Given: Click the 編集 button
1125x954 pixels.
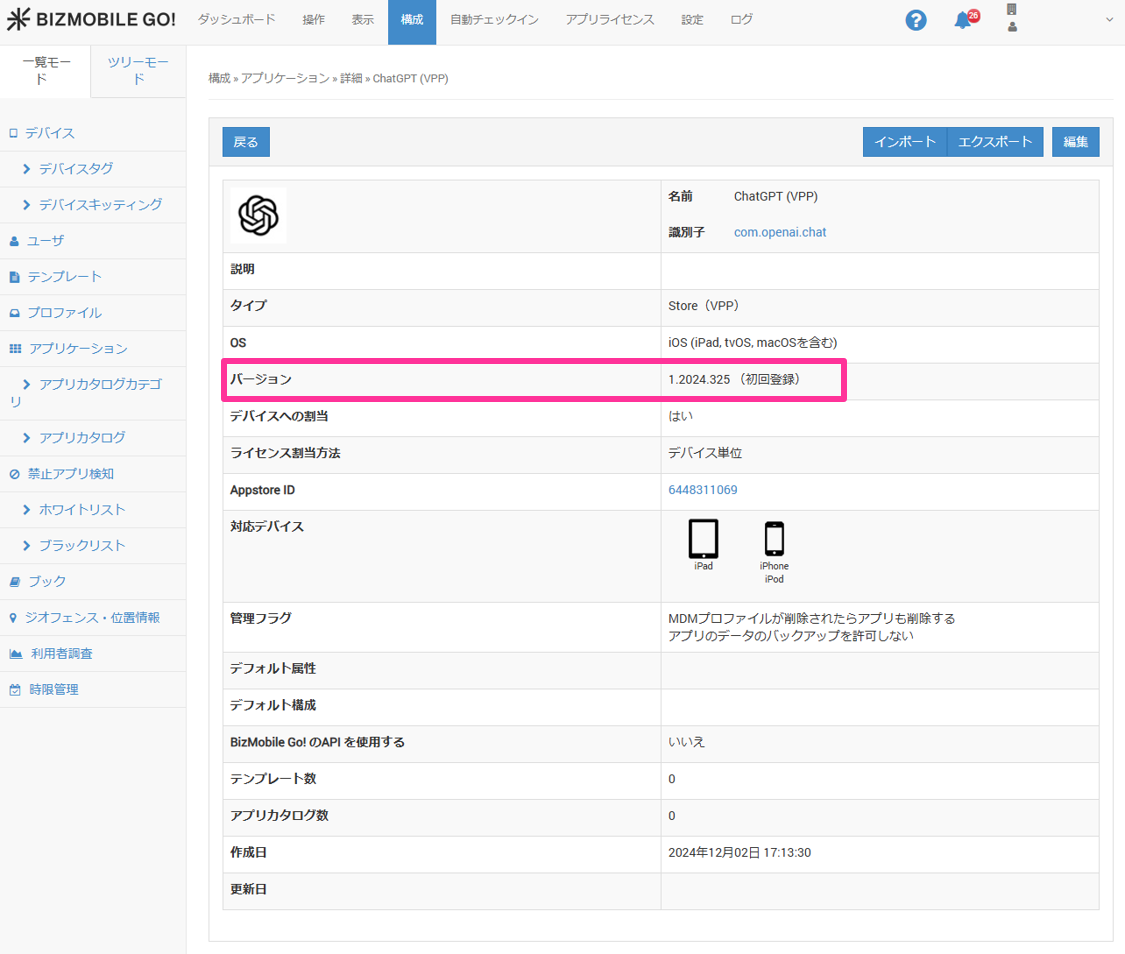Looking at the screenshot, I should point(1075,142).
